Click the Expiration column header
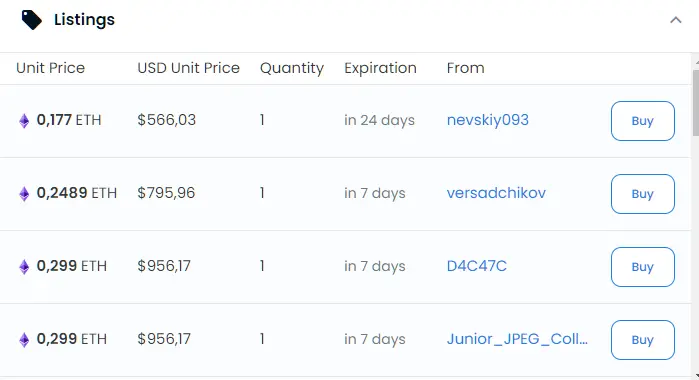Viewport: 699px width, 380px height. tap(380, 68)
